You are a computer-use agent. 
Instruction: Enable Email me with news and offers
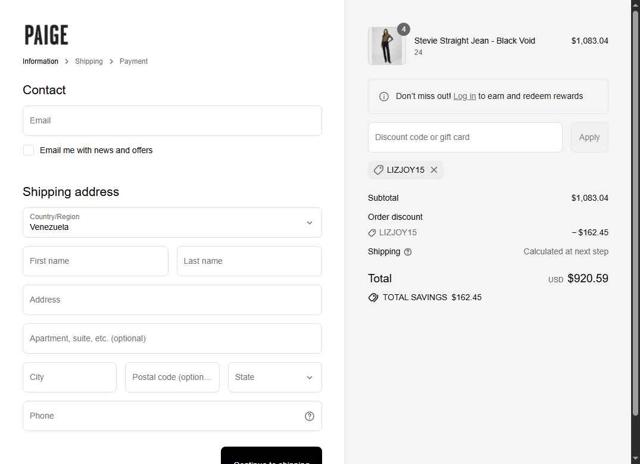(x=29, y=150)
